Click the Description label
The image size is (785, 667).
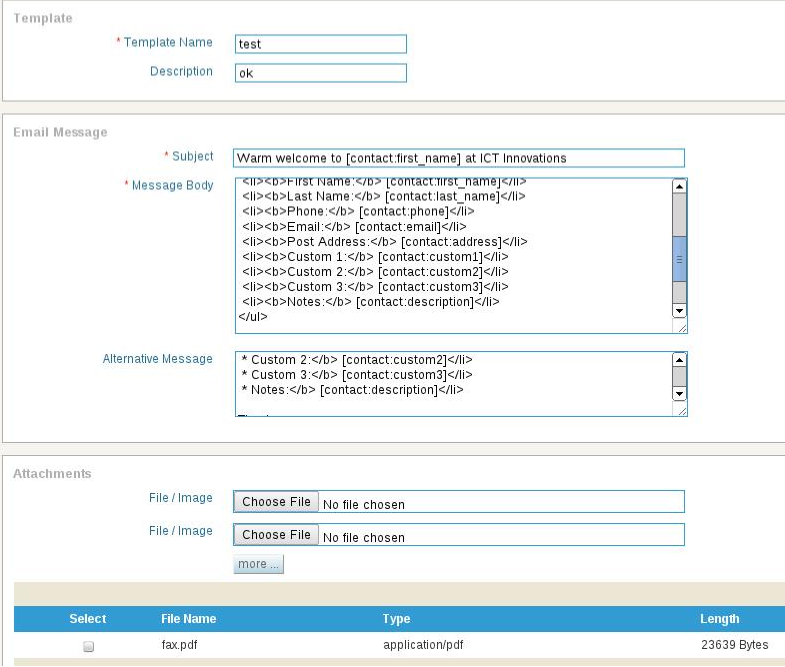(181, 71)
